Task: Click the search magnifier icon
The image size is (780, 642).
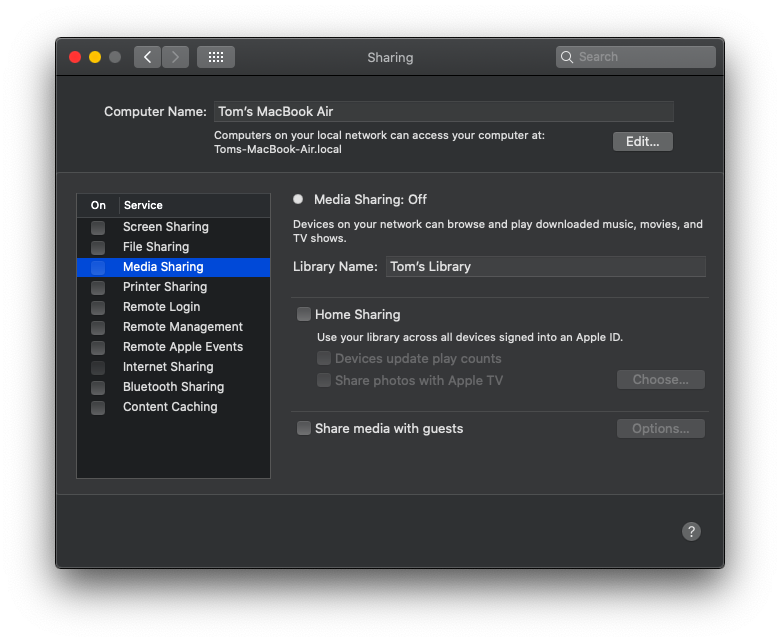Action: click(x=567, y=57)
